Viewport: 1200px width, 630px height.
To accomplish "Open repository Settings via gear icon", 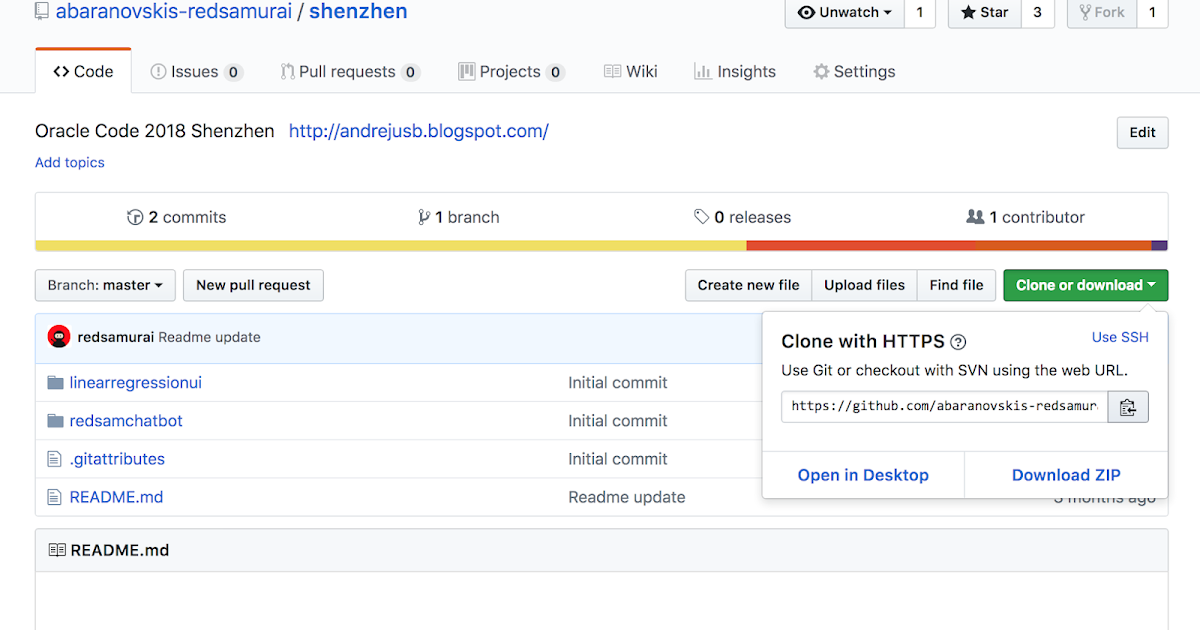I will pyautogui.click(x=823, y=71).
